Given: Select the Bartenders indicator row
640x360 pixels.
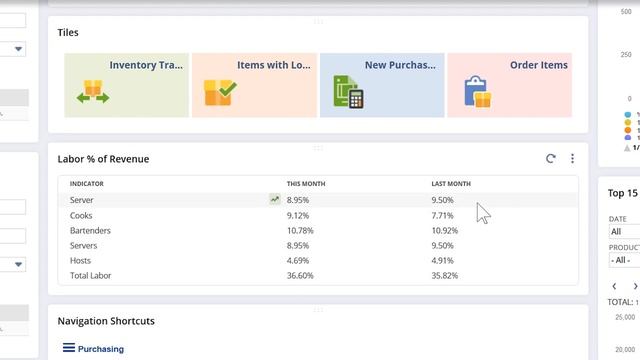Looking at the screenshot, I should (x=318, y=230).
